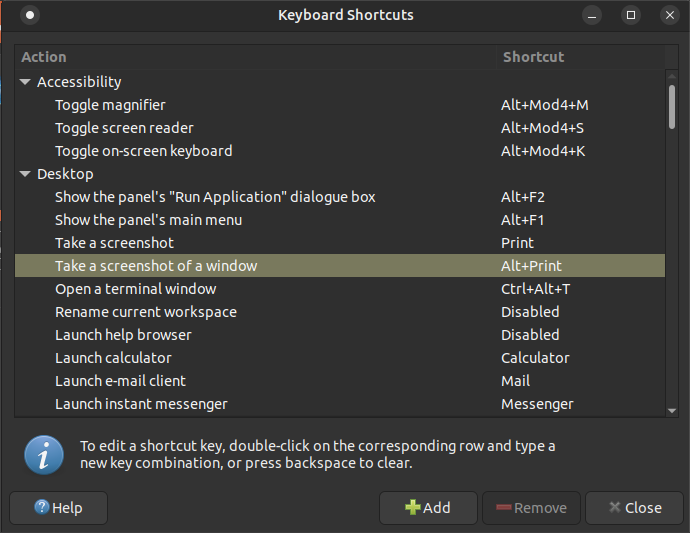Image resolution: width=690 pixels, height=533 pixels.
Task: Select the Launch calculator row
Action: [x=113, y=358]
